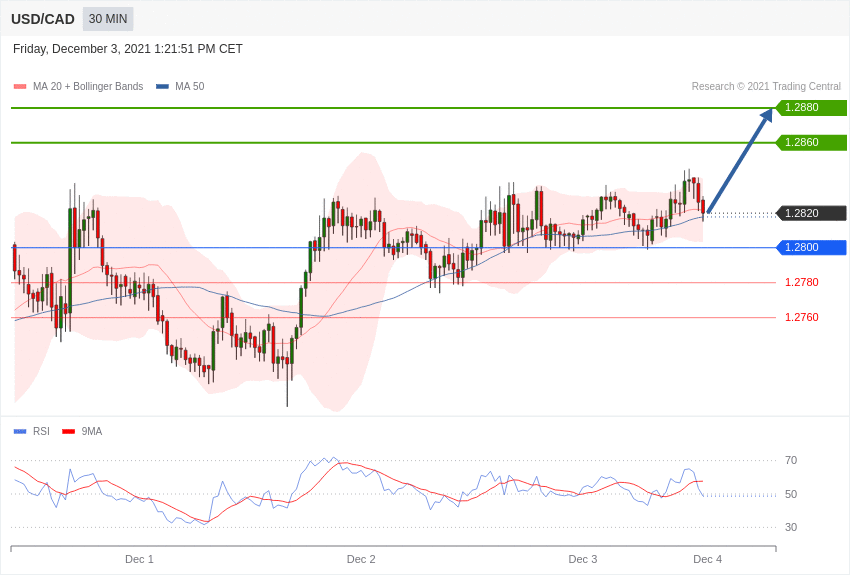Click the red 1.2760 support value
The height and width of the screenshot is (576, 850).
[801, 317]
